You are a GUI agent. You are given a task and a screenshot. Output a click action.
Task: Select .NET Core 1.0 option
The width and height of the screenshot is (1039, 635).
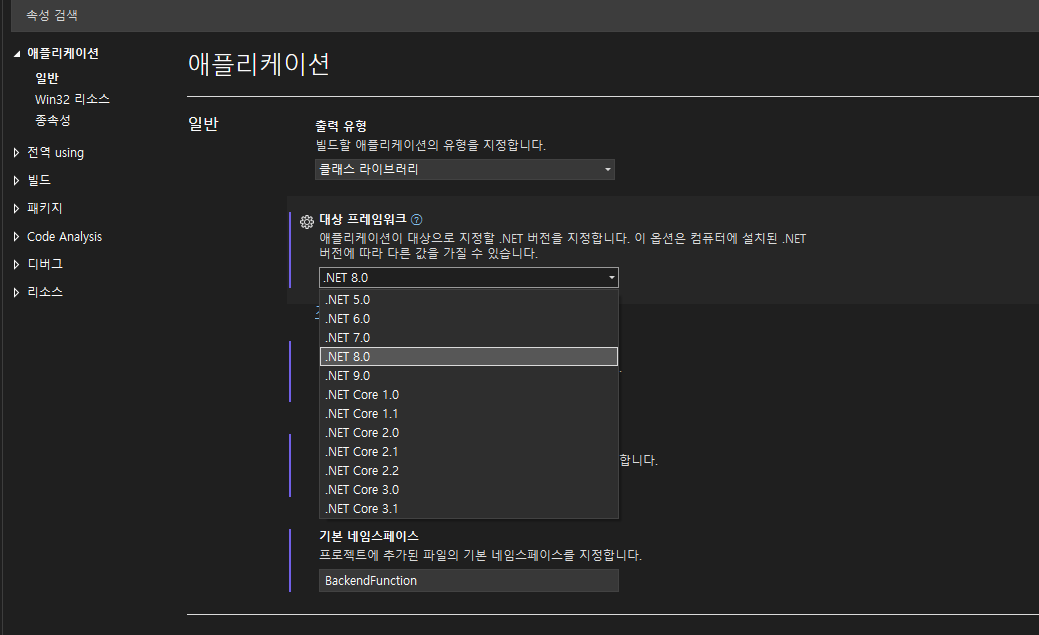click(x=468, y=395)
